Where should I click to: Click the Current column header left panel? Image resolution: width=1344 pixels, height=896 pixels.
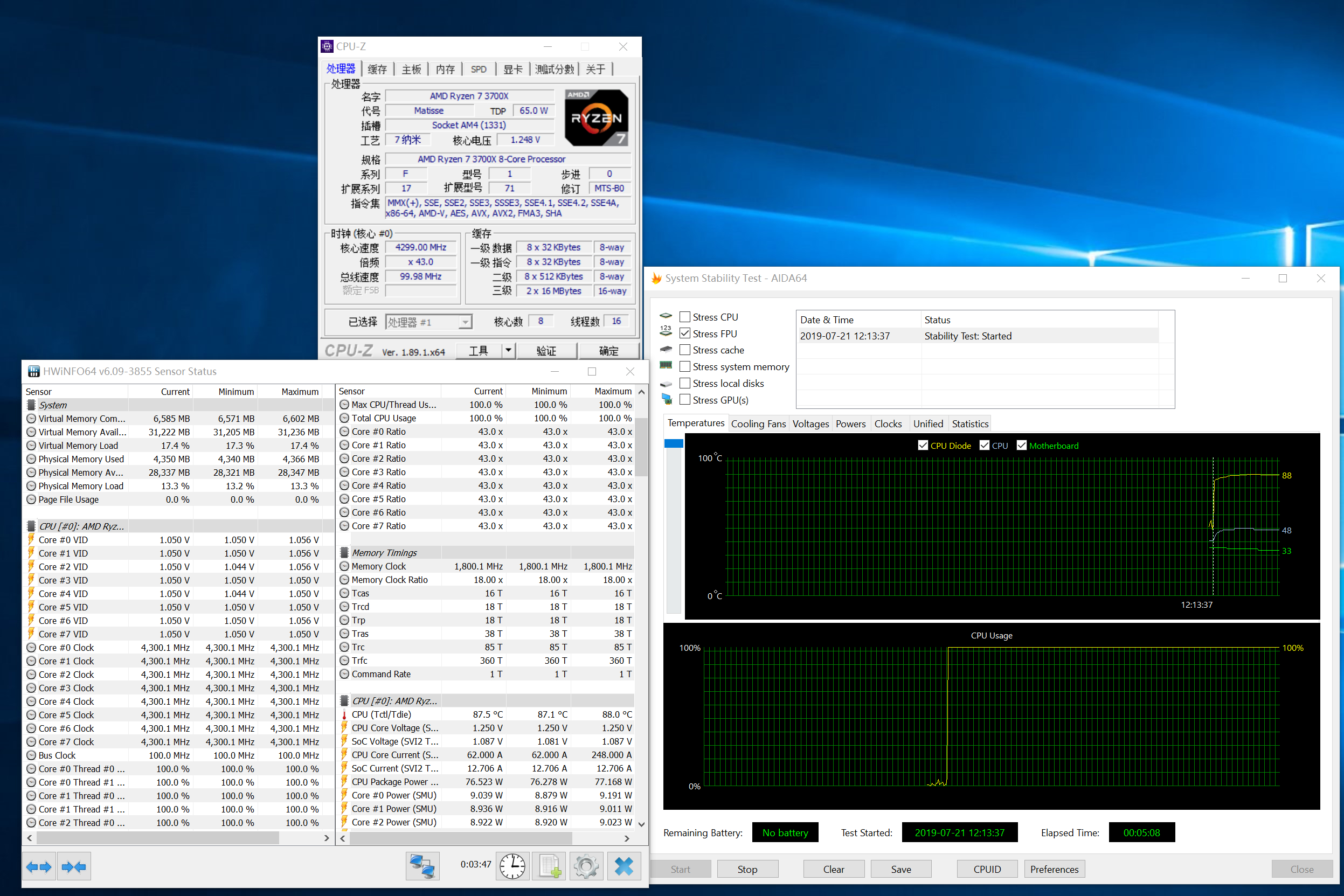tap(161, 392)
